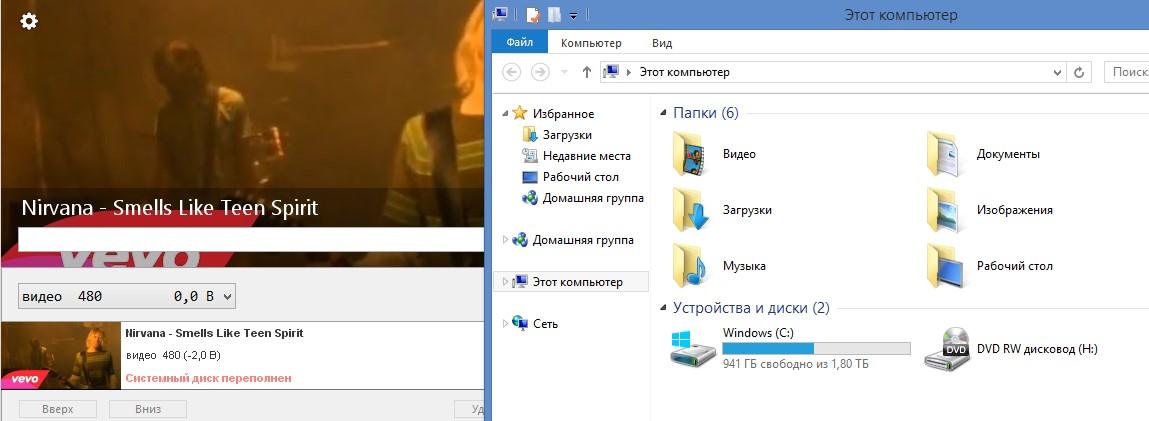Viewport: 1149px width, 421px height.
Task: Click the red 'Системный диск переполнен' message
Action: pyautogui.click(x=209, y=379)
